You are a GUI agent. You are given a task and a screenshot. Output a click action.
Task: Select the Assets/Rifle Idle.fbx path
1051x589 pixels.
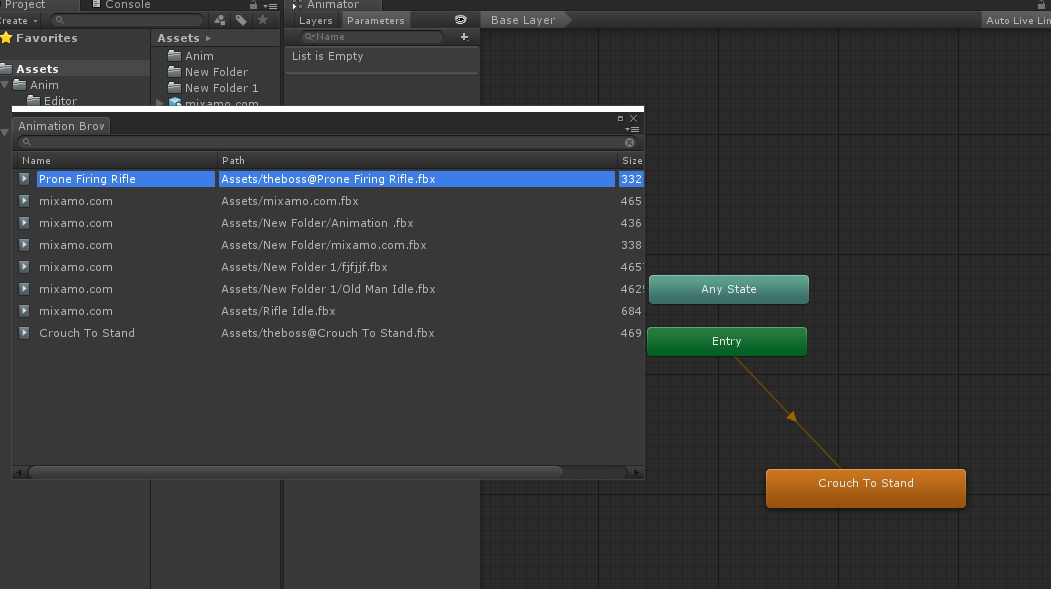coord(278,311)
